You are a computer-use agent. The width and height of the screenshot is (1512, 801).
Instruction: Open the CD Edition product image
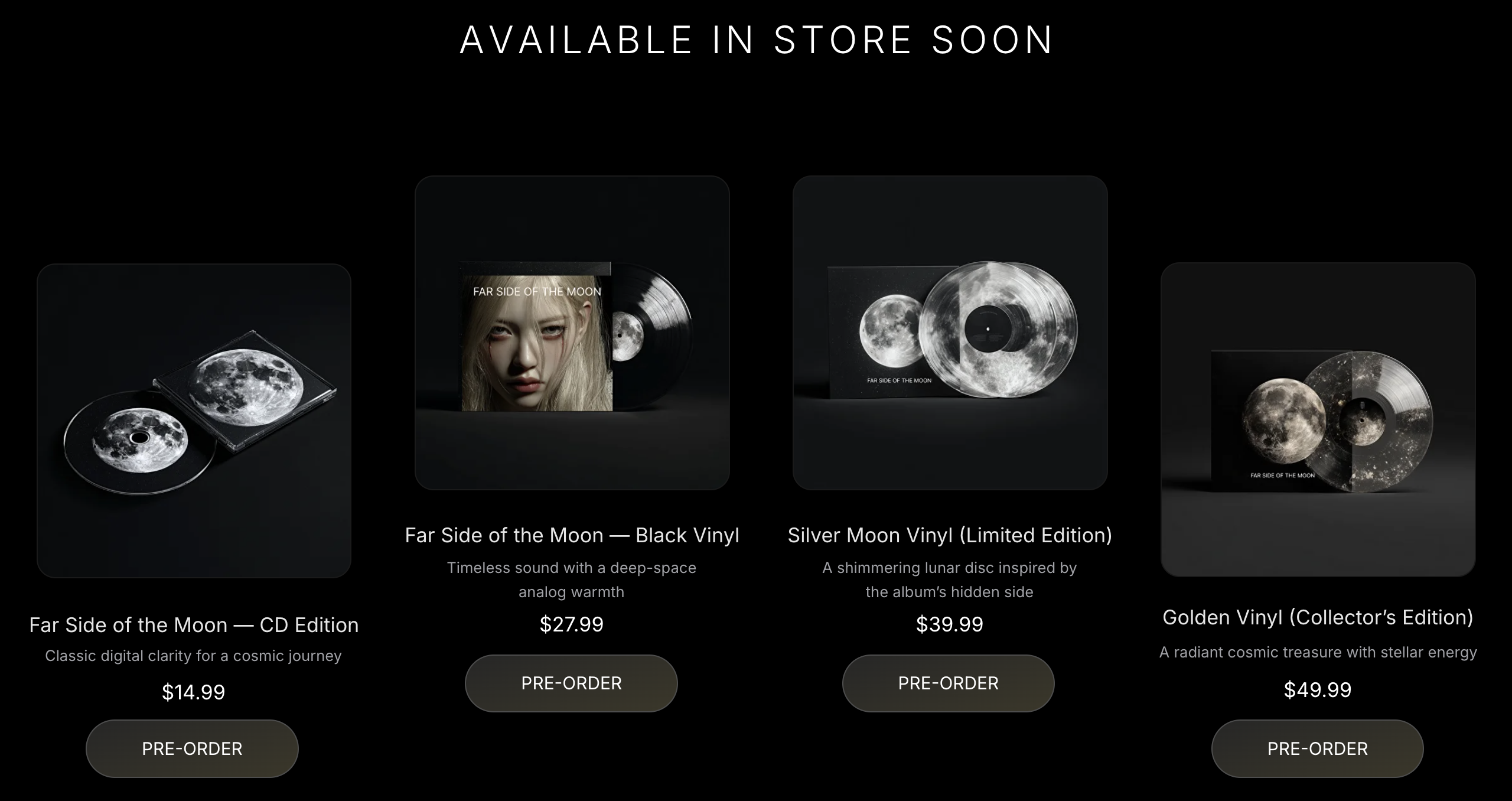coord(194,421)
